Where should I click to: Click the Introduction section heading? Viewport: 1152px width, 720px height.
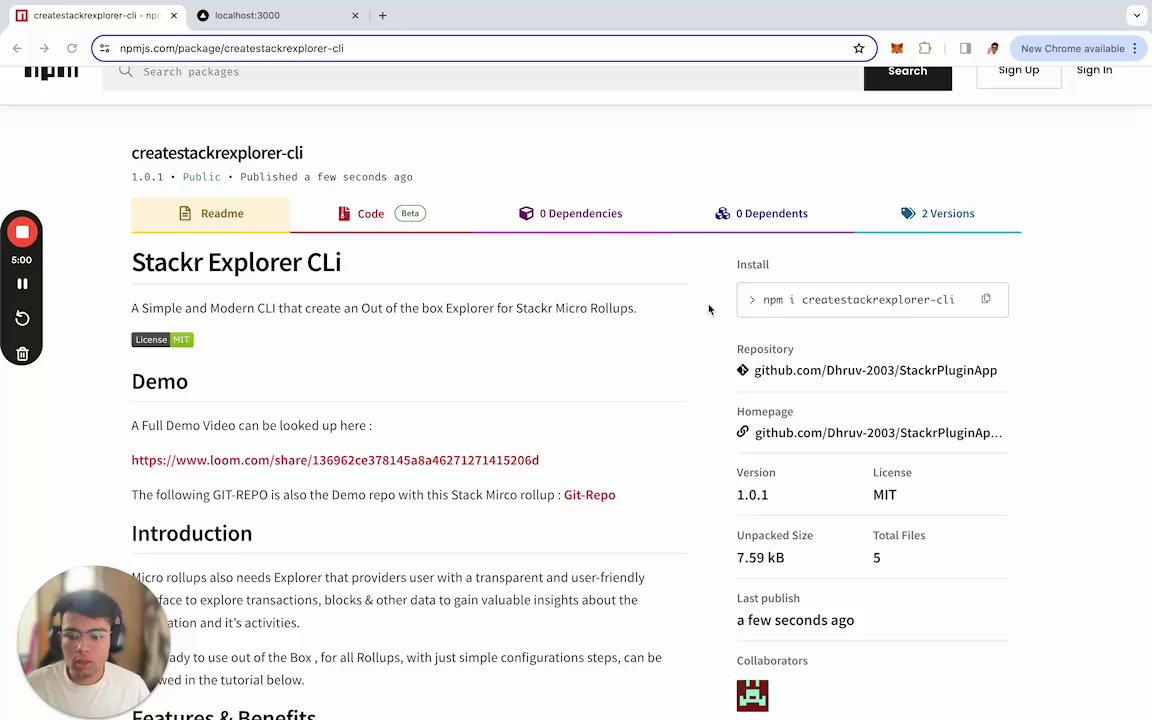pos(192,533)
